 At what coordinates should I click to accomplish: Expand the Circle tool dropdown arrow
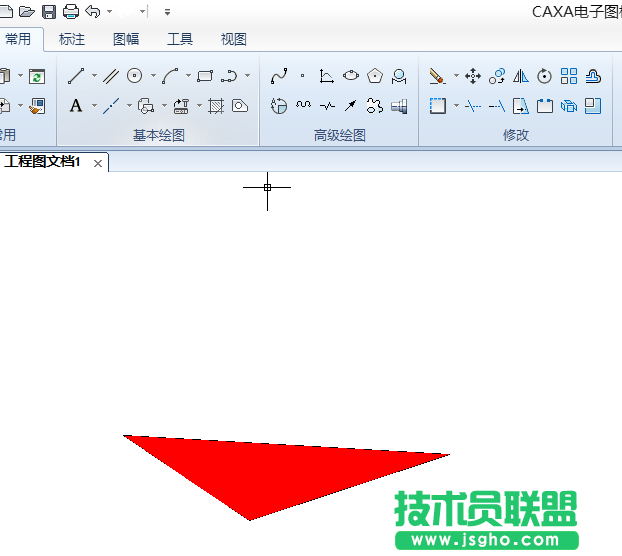point(153,75)
